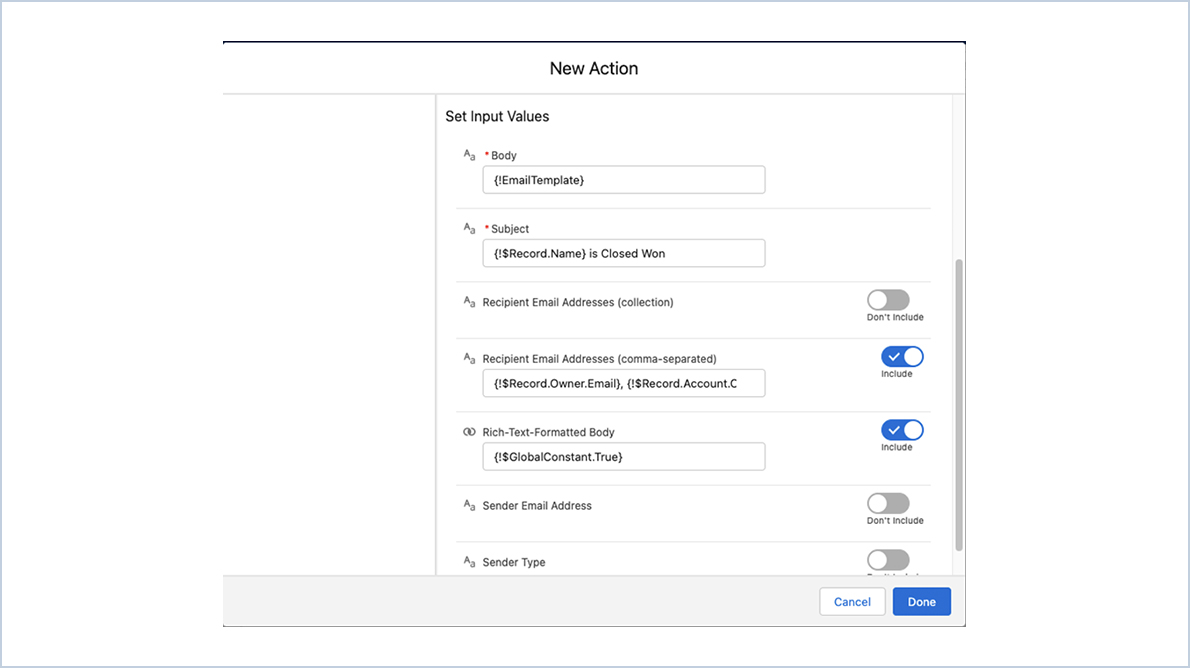Click the Done button
Screen dimensions: 1190x668
(921, 601)
